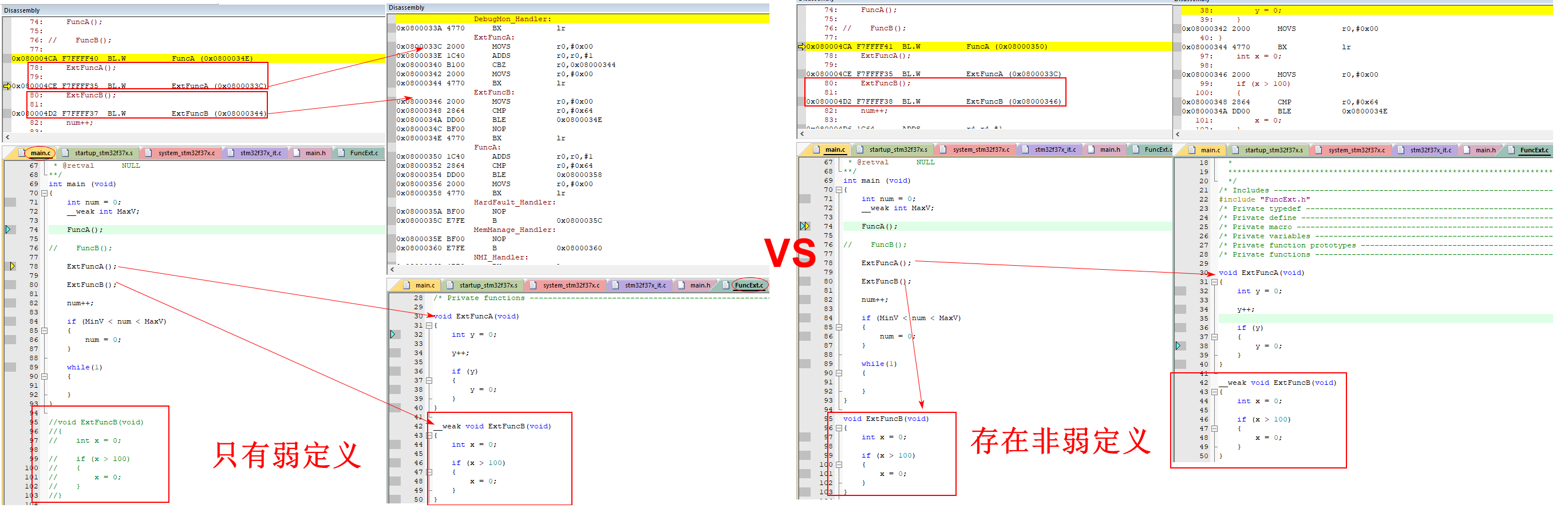Open stm32f37x_it.c tab in leftmost editor
Screen dimensions: 1568x508
click(254, 153)
